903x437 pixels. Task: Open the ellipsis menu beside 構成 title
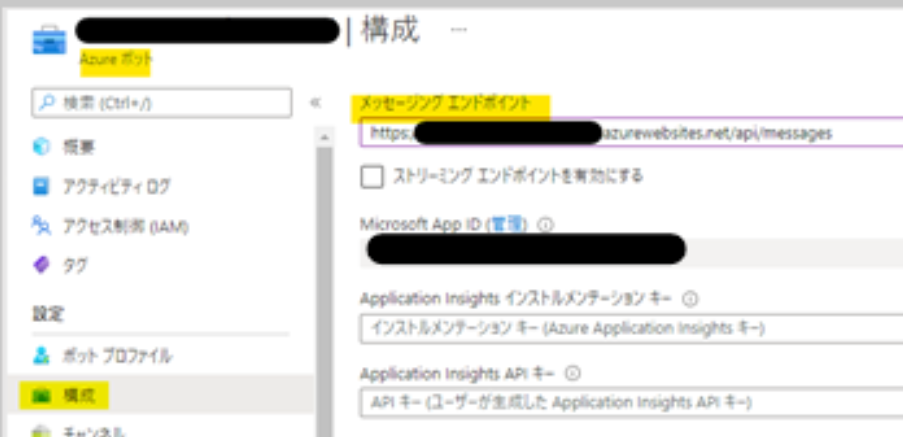point(458,30)
